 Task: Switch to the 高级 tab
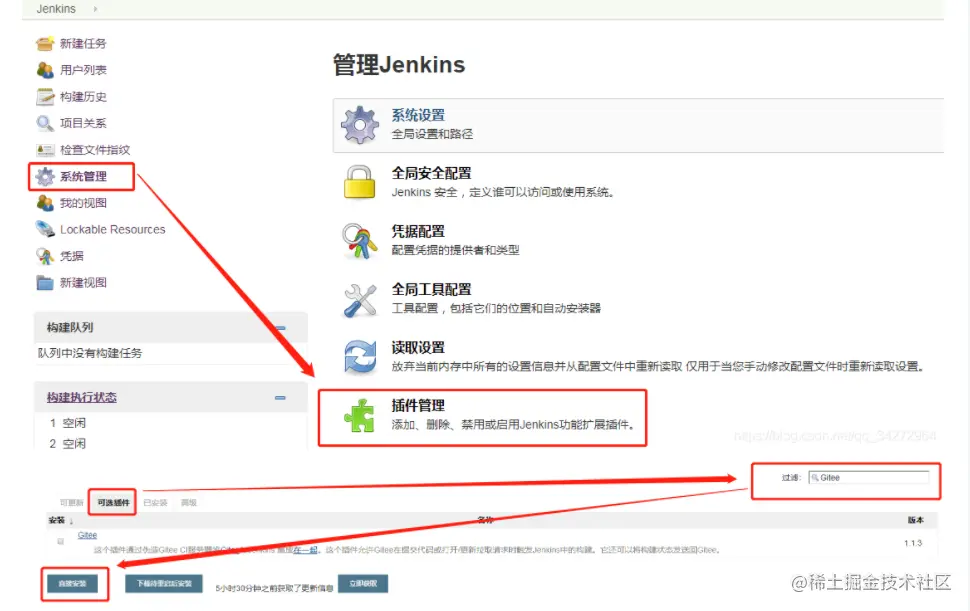(189, 503)
